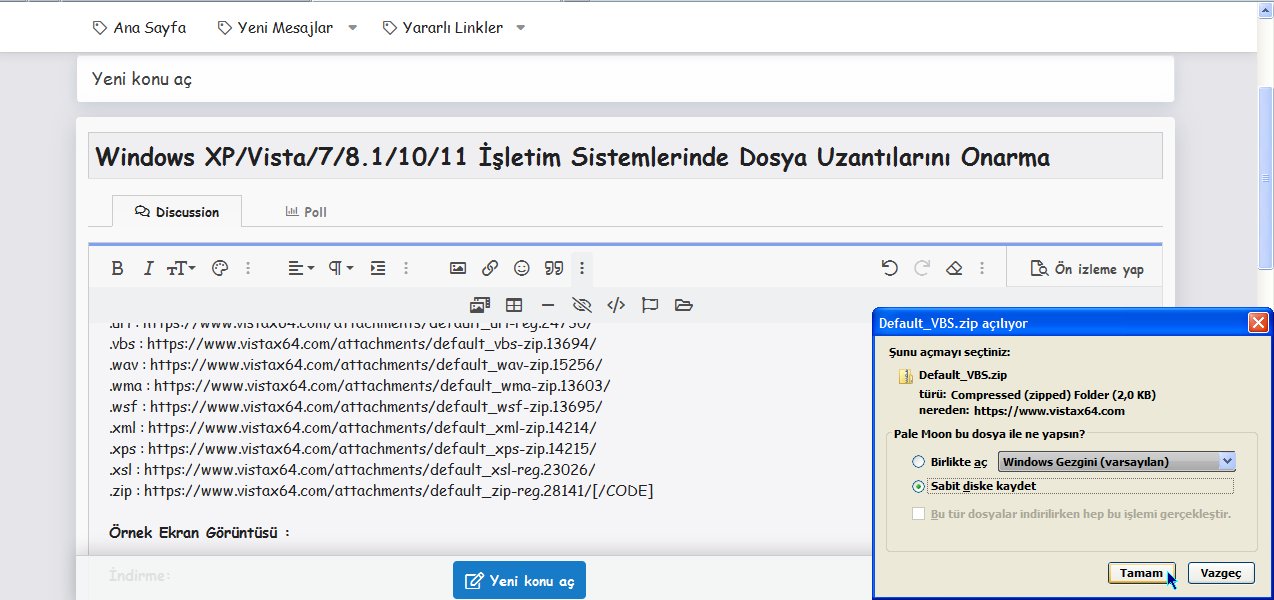Click the default_zip-reg.28141 URL line
Screen dimensions: 1274x600
(381, 490)
